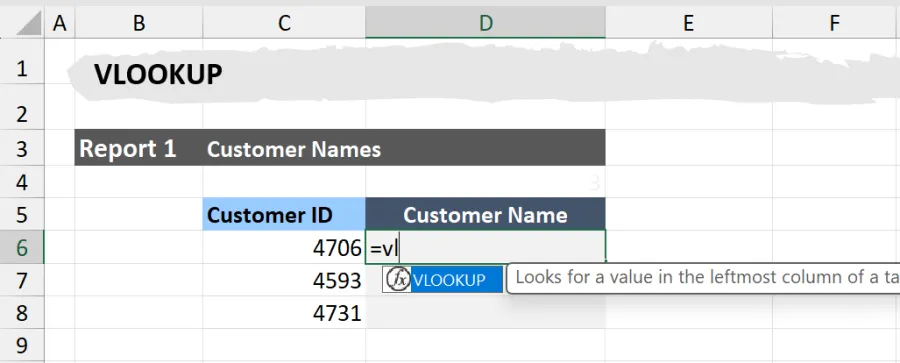Select column C header
This screenshot has width=900, height=363.
(284, 23)
